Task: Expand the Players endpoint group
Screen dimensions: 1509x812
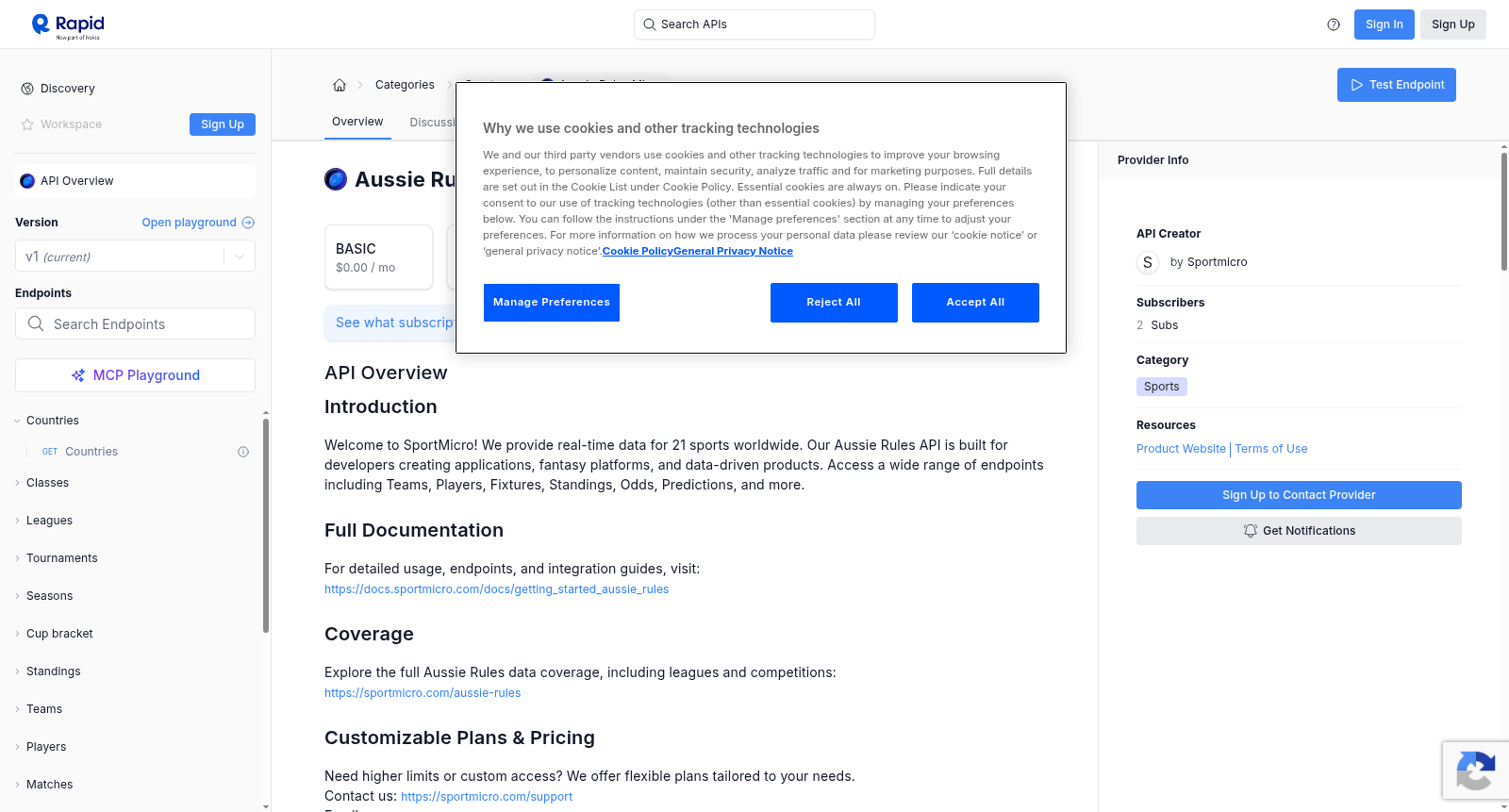Action: pyautogui.click(x=17, y=747)
